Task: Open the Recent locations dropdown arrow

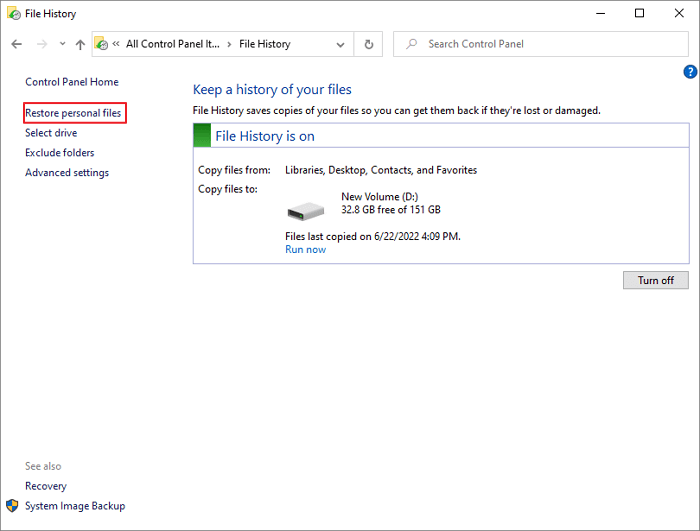Action: pyautogui.click(x=62, y=44)
